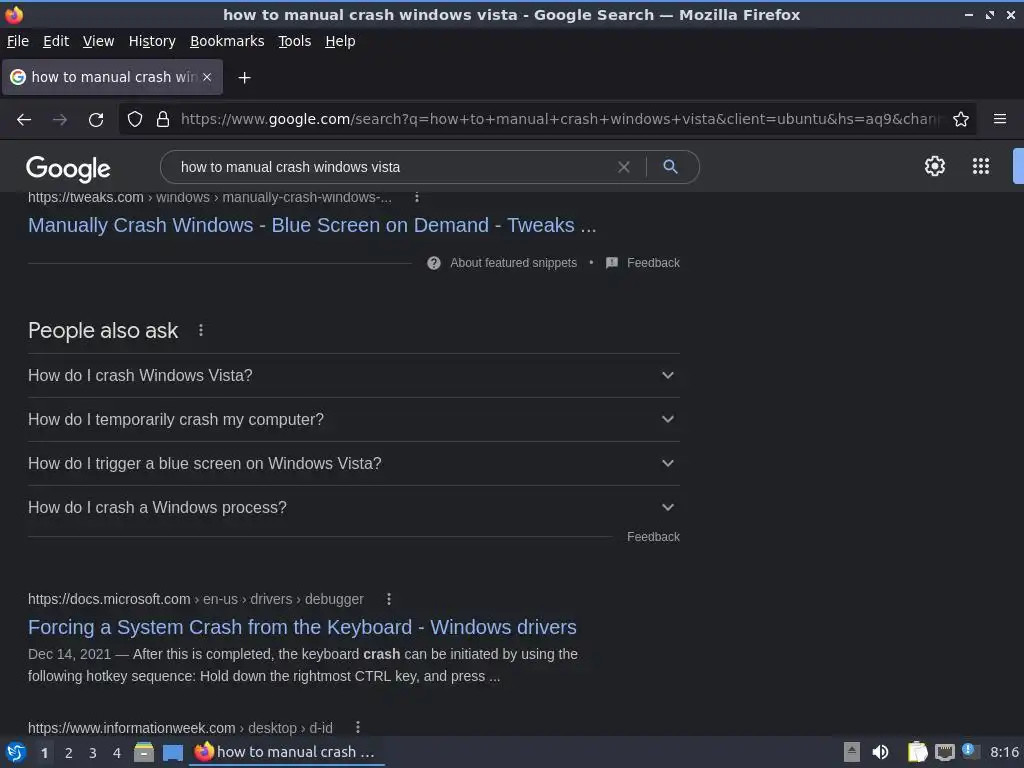Click 'About featured snippets' link
Screen dimensions: 1024x768
(x=513, y=263)
